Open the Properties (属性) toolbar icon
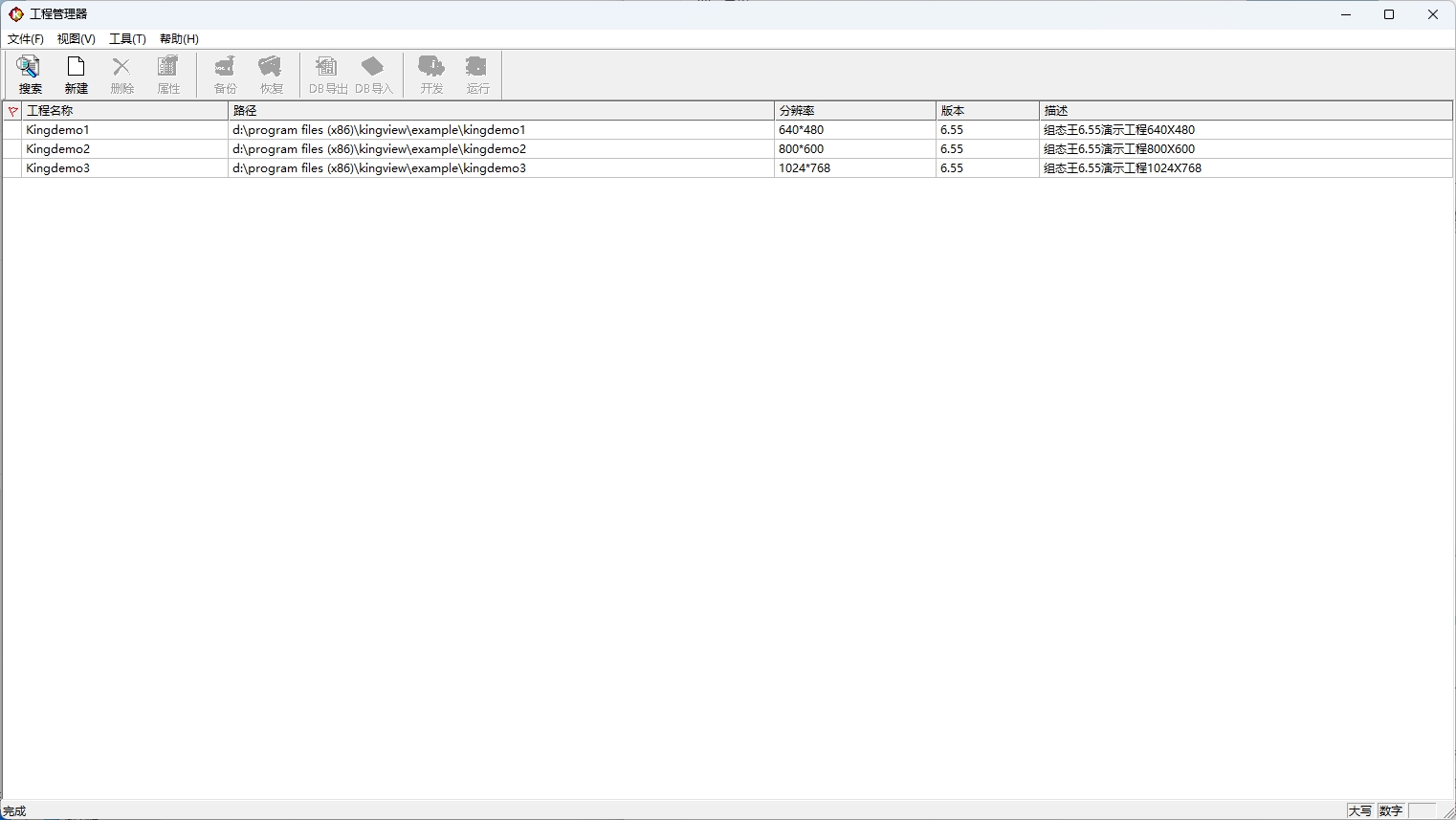The image size is (1456, 820). [x=168, y=74]
